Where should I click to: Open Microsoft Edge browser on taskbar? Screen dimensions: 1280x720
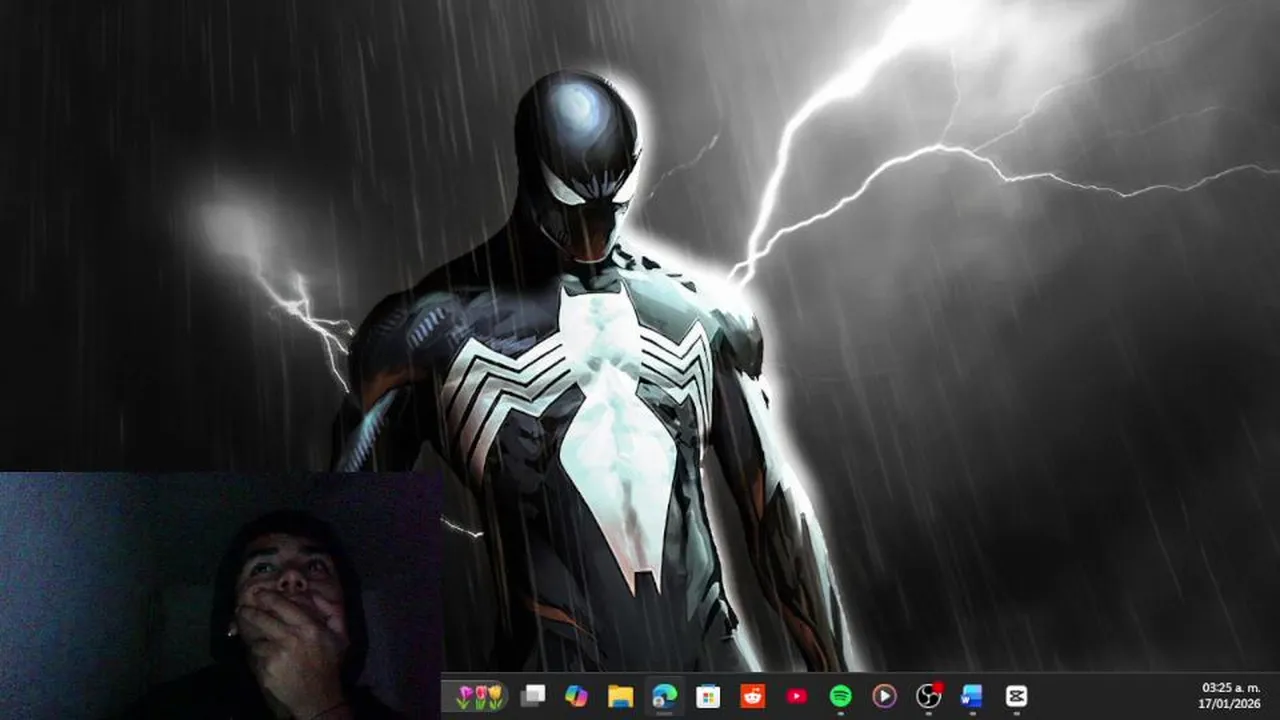click(664, 696)
